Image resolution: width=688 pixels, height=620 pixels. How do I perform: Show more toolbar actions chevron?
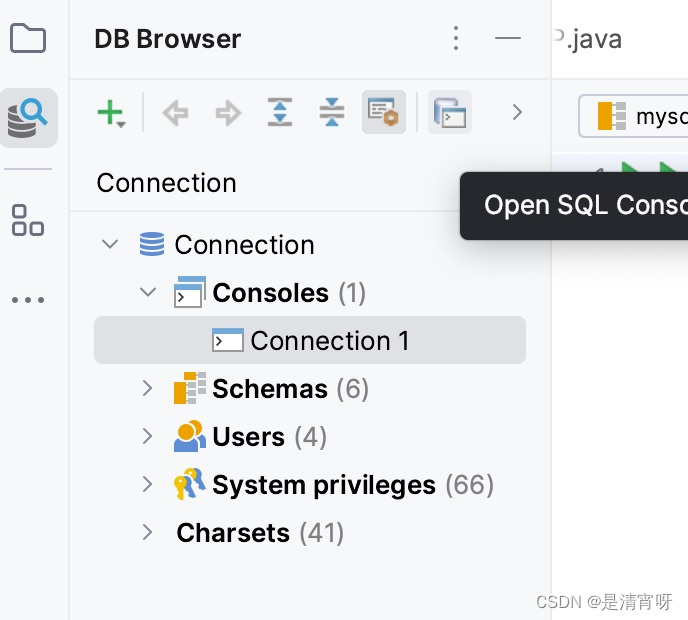pyautogui.click(x=517, y=112)
